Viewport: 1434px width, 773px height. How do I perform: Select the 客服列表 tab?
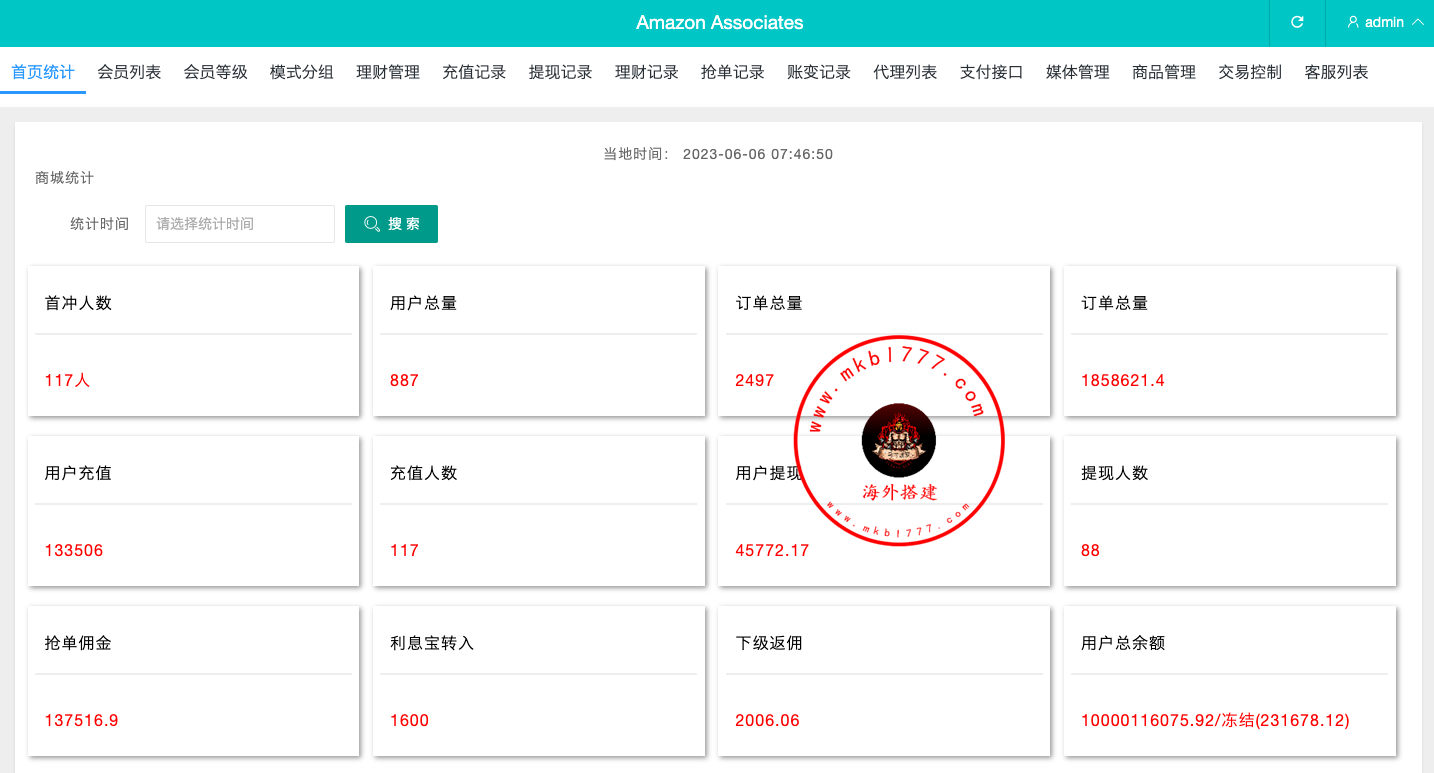[1337, 72]
